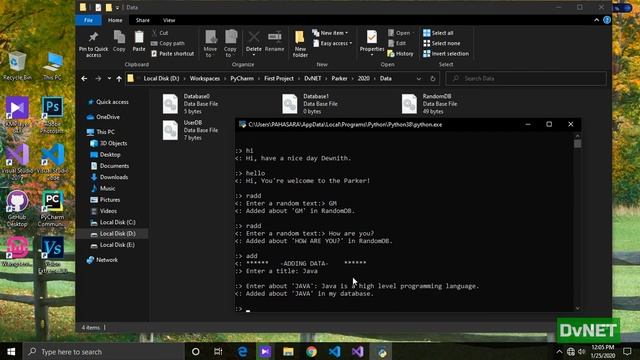Click Select all in ribbon
The image size is (640, 360).
438,33
